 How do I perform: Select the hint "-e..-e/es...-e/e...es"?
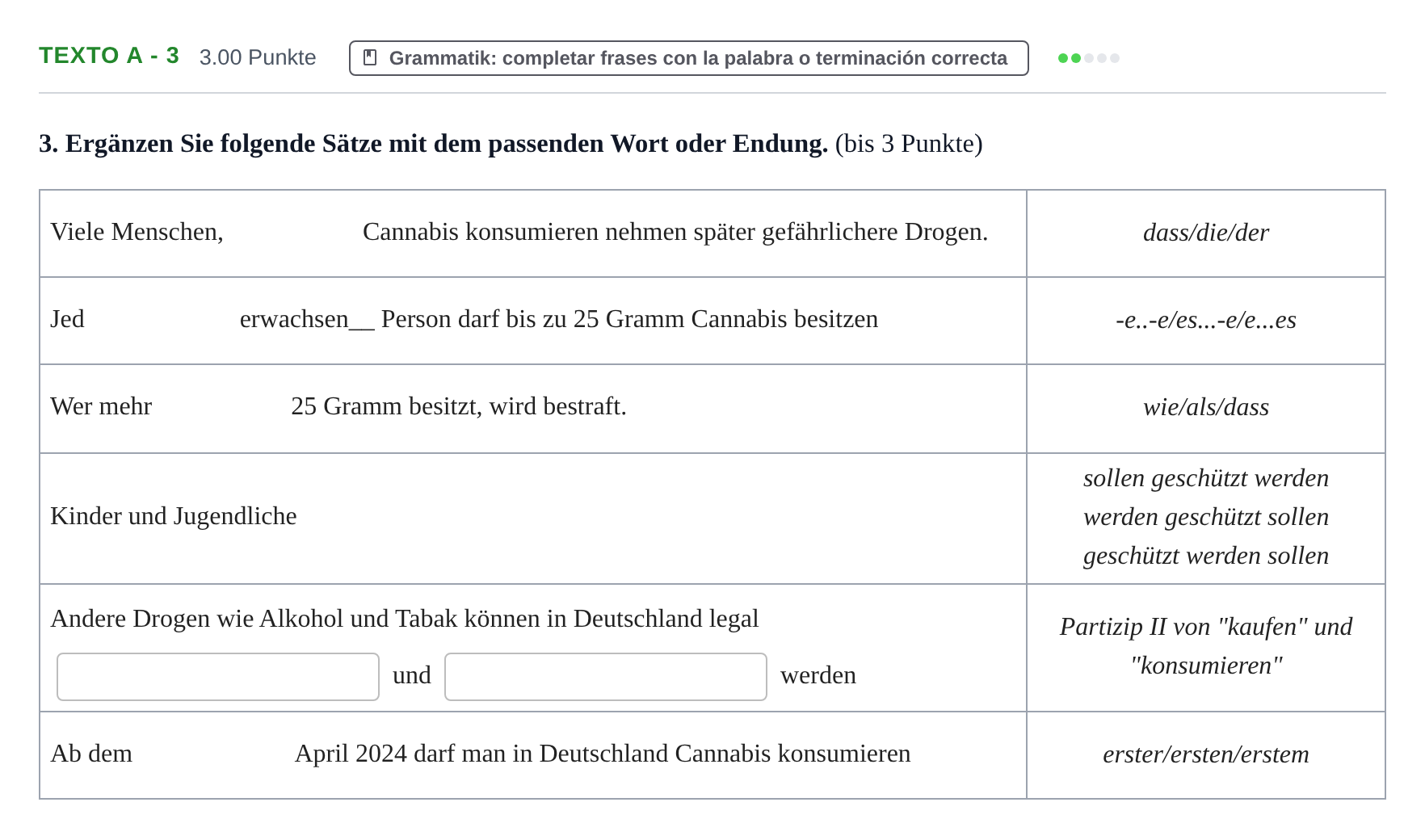[1205, 320]
